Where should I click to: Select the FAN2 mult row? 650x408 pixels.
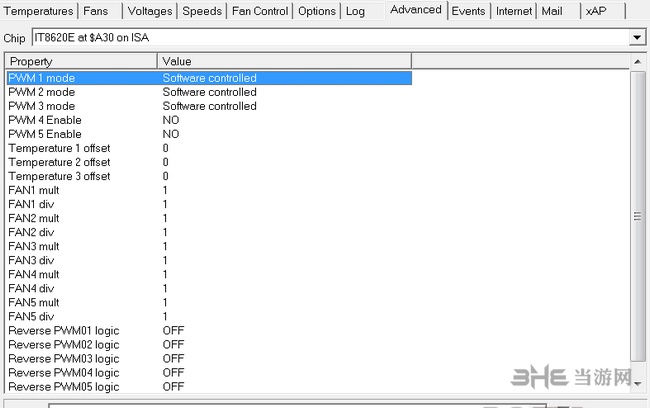[209, 219]
